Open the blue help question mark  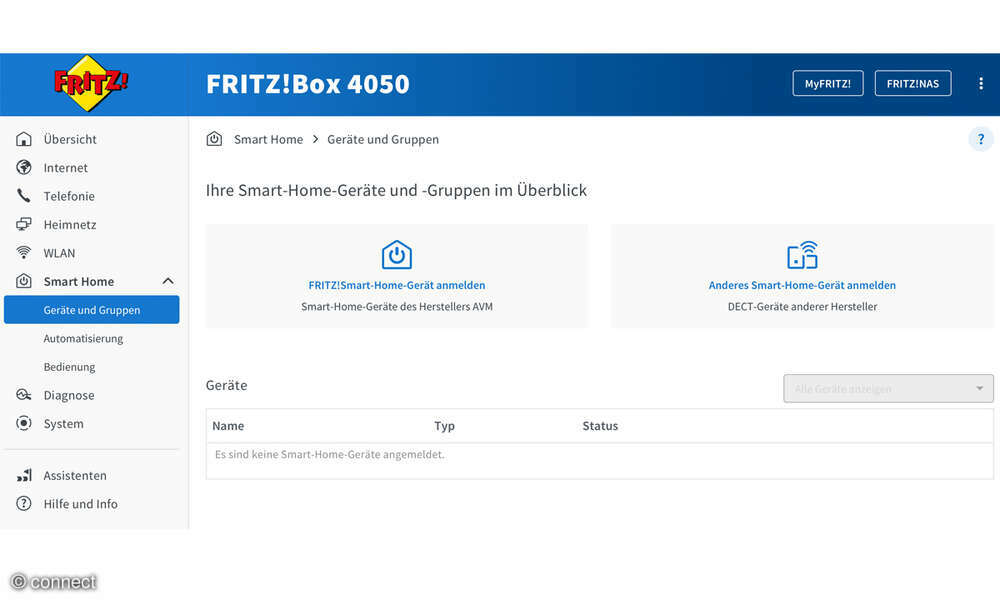981,139
